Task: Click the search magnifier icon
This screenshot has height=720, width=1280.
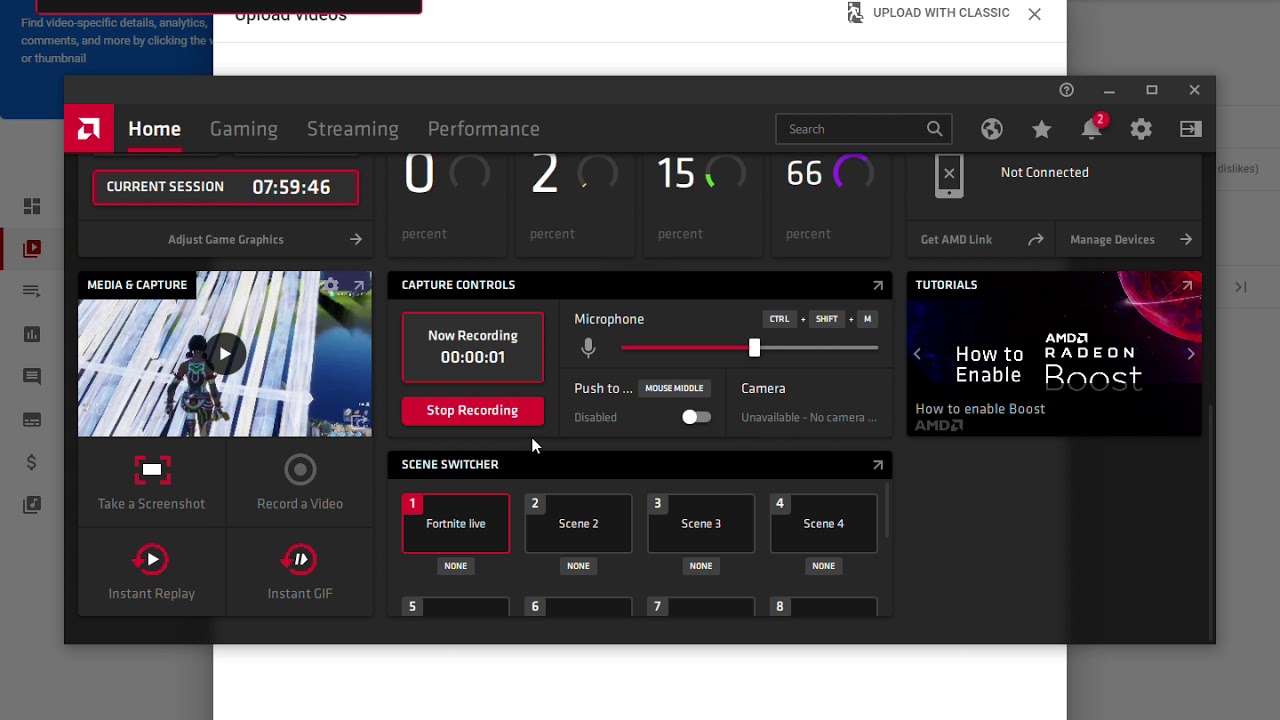Action: (x=934, y=129)
